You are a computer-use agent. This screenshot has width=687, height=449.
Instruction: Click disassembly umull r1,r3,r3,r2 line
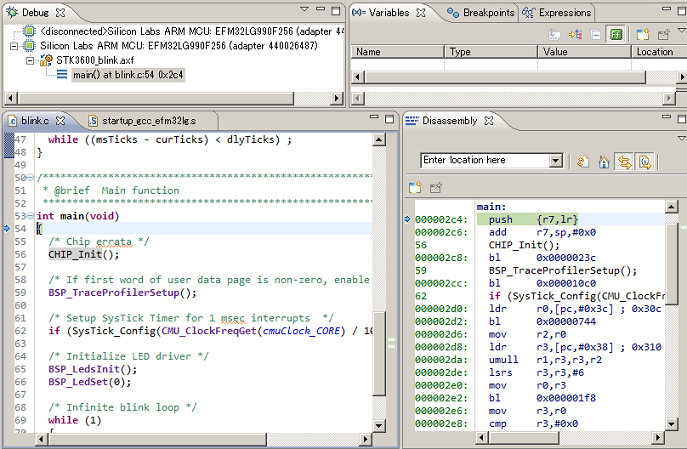tap(540, 360)
